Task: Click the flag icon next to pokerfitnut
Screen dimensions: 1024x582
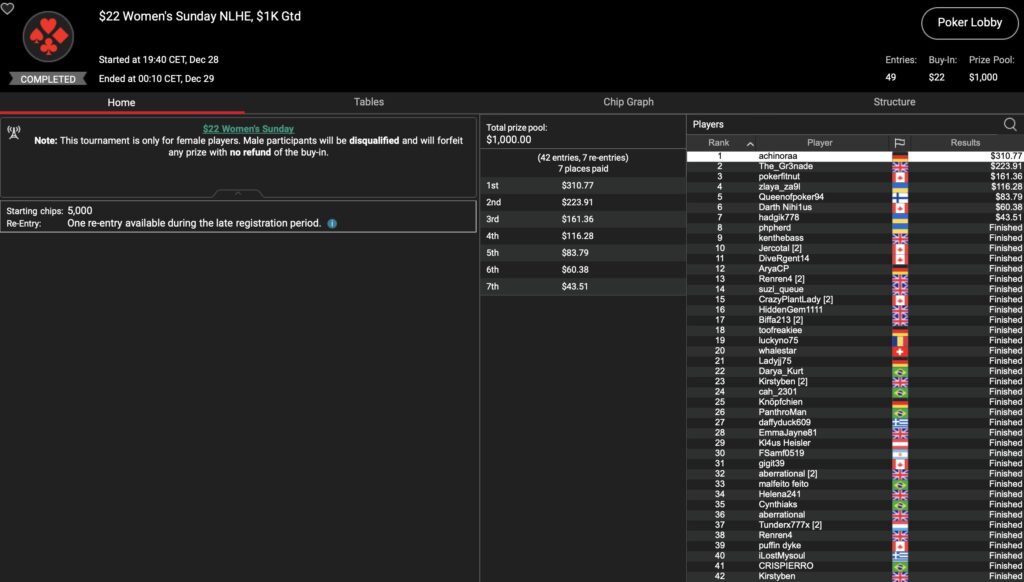Action: coord(899,176)
